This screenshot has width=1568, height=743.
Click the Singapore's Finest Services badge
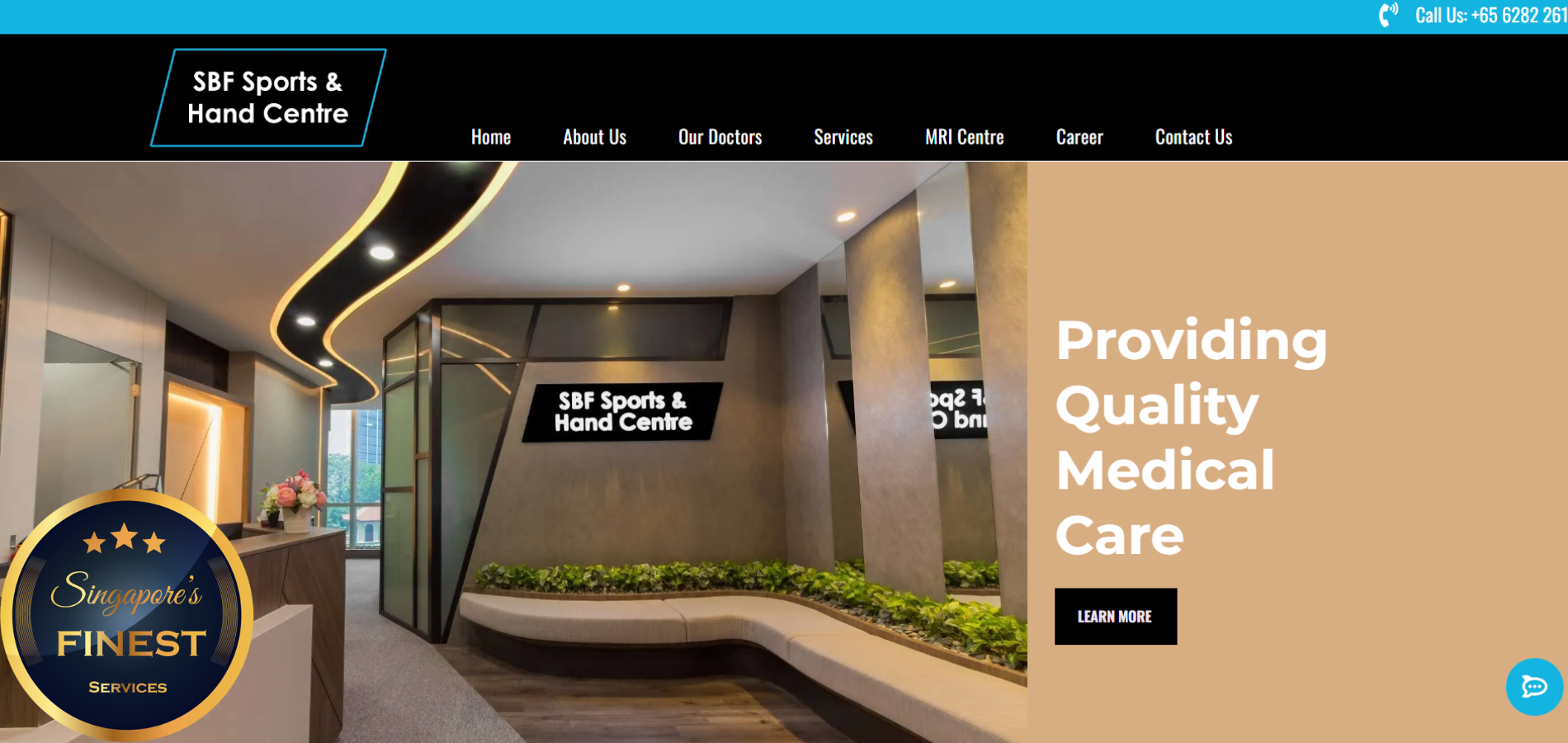point(126,614)
